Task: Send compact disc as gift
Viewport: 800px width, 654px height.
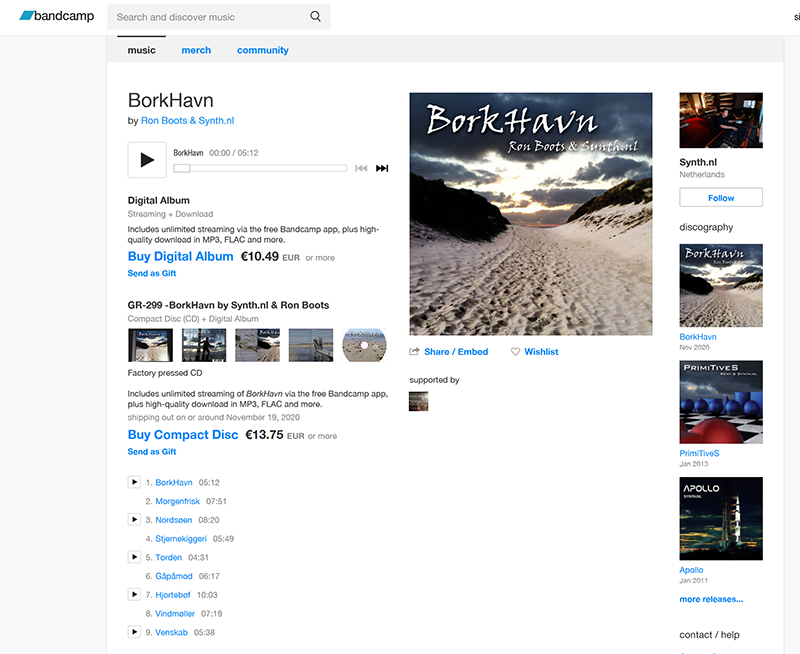Action: coord(152,451)
